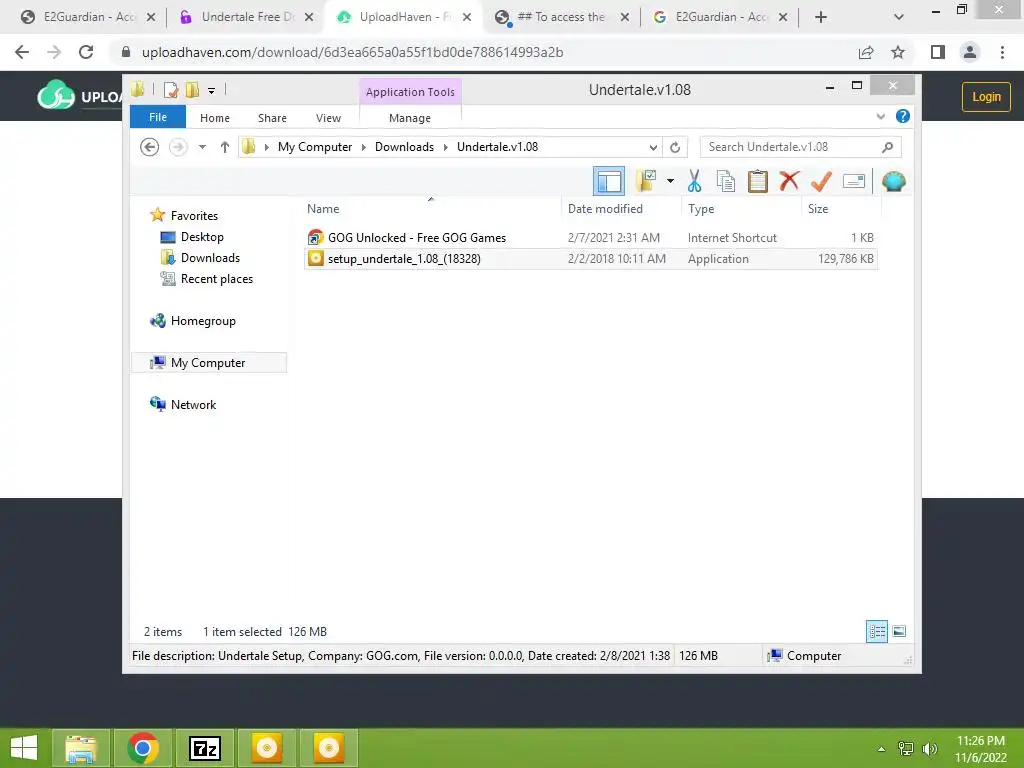This screenshot has width=1024, height=768.
Task: Open 7-Zip from taskbar
Action: (205, 748)
